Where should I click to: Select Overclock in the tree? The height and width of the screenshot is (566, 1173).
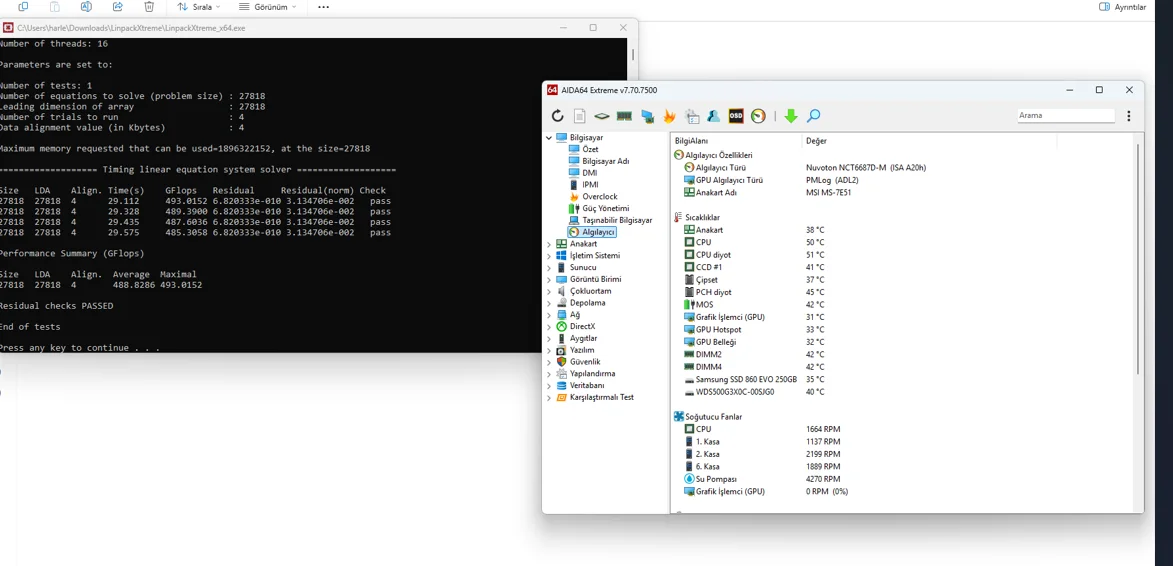[x=599, y=197]
